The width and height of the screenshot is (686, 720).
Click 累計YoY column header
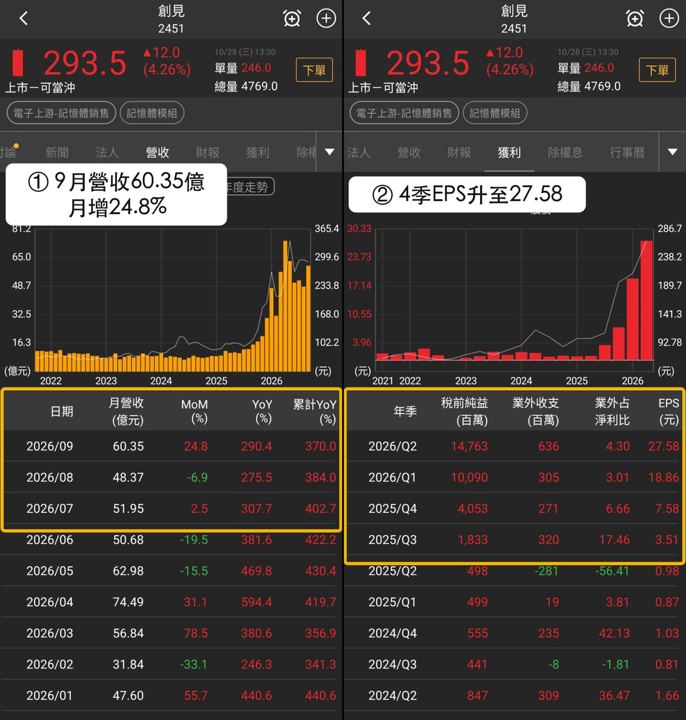(315, 411)
